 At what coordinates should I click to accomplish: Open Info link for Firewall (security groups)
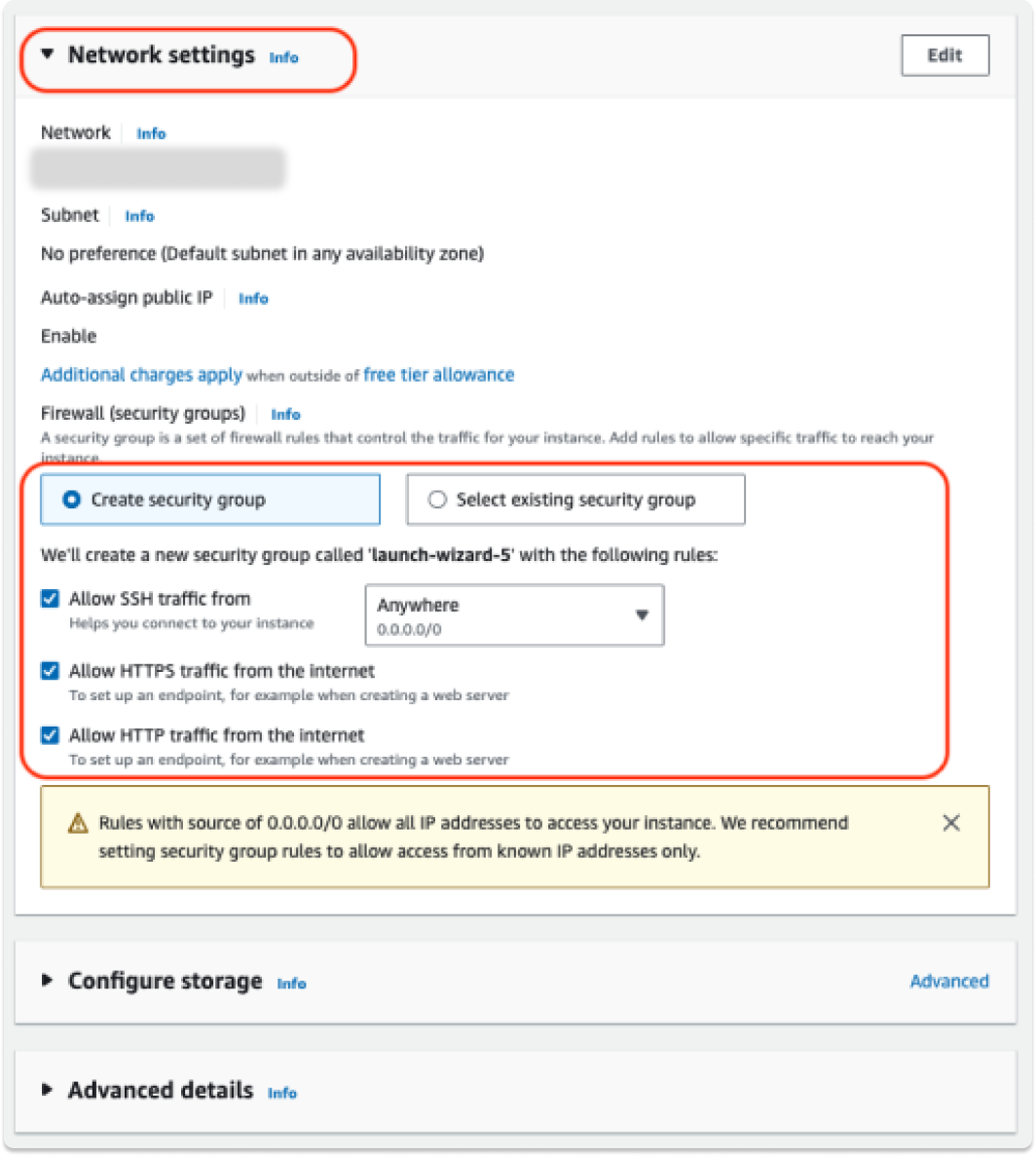(x=285, y=414)
